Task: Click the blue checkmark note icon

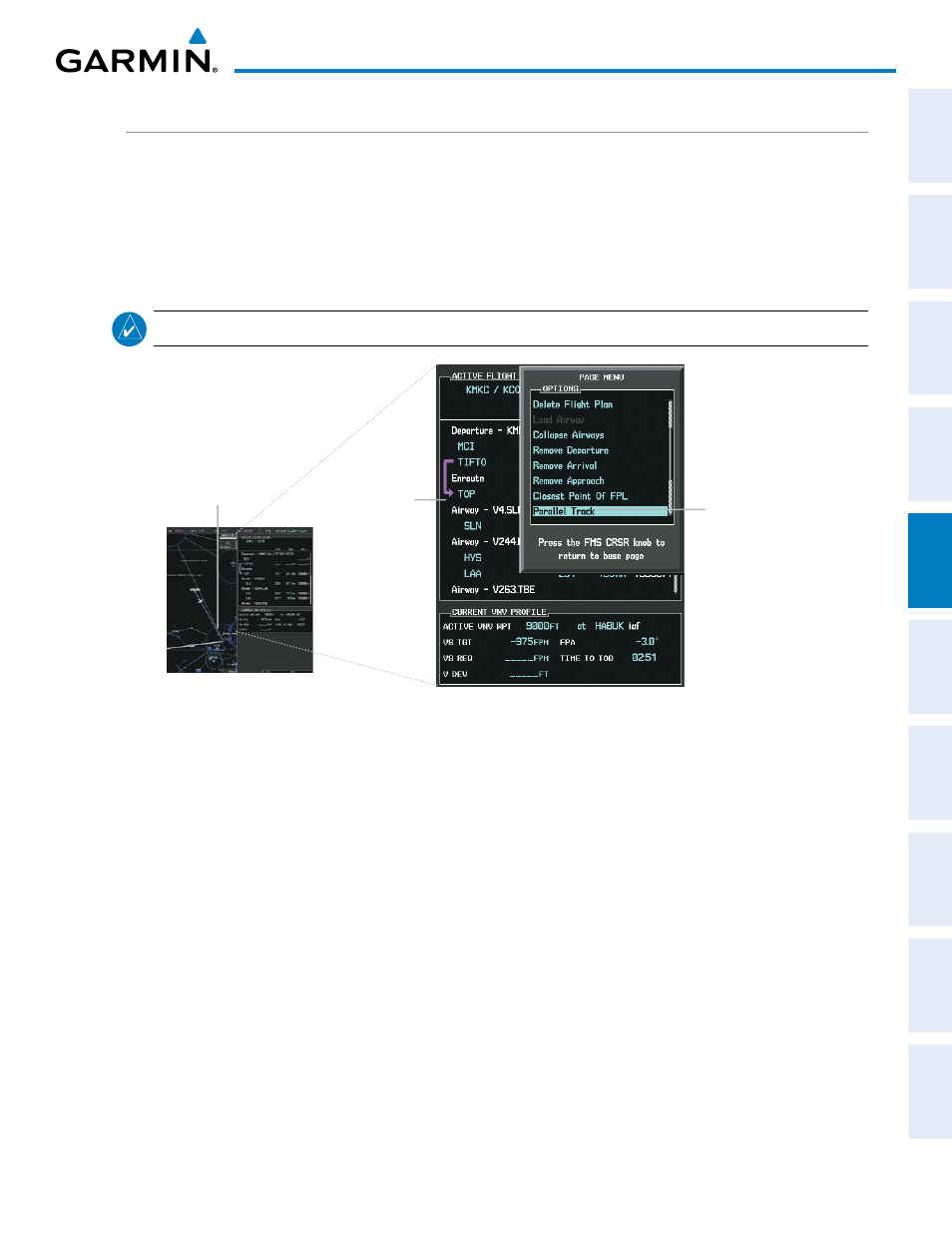Action: pos(130,328)
